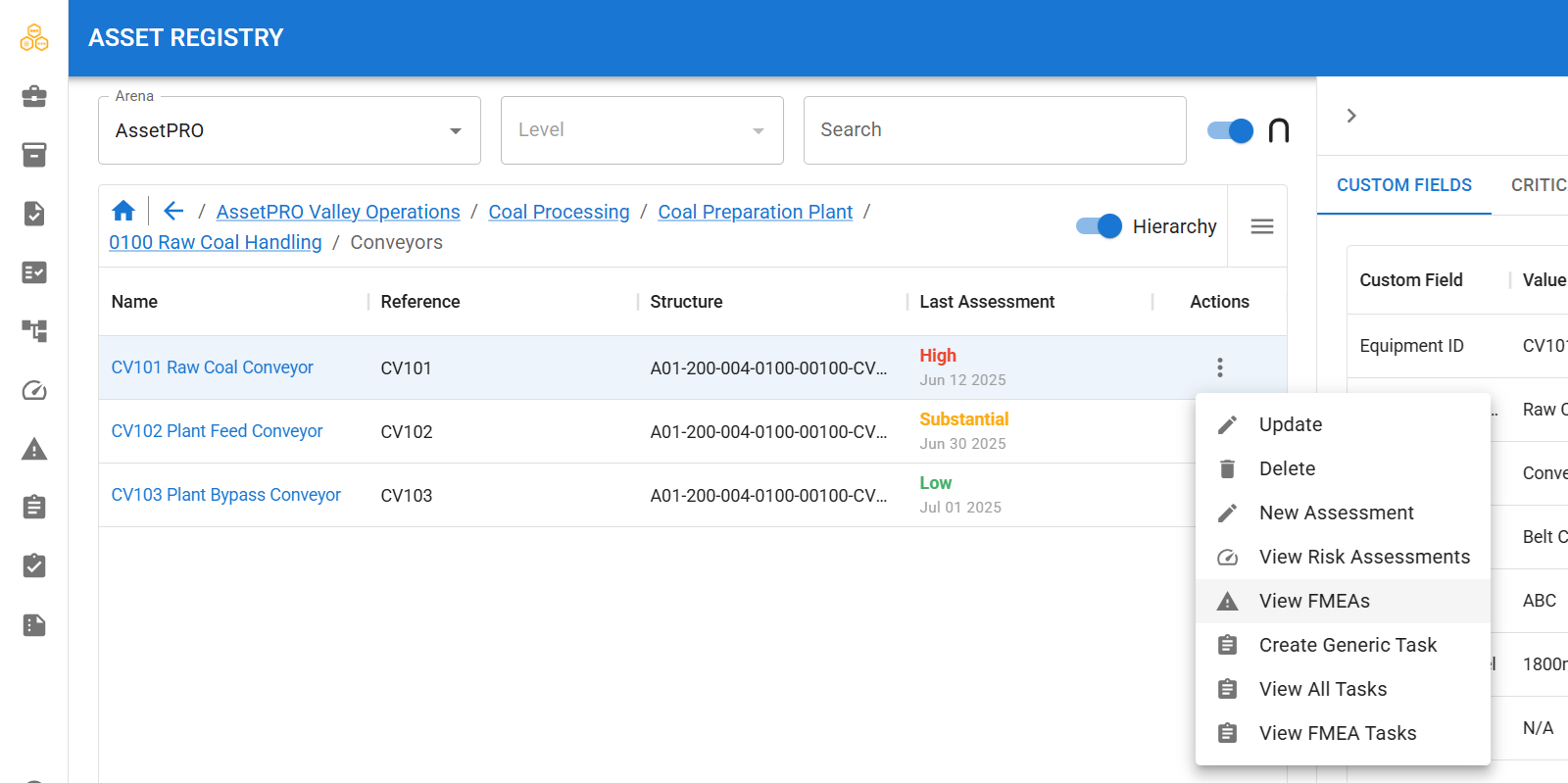Click the back arrow in breadcrumb
Image resolution: width=1568 pixels, height=783 pixels.
tap(173, 211)
